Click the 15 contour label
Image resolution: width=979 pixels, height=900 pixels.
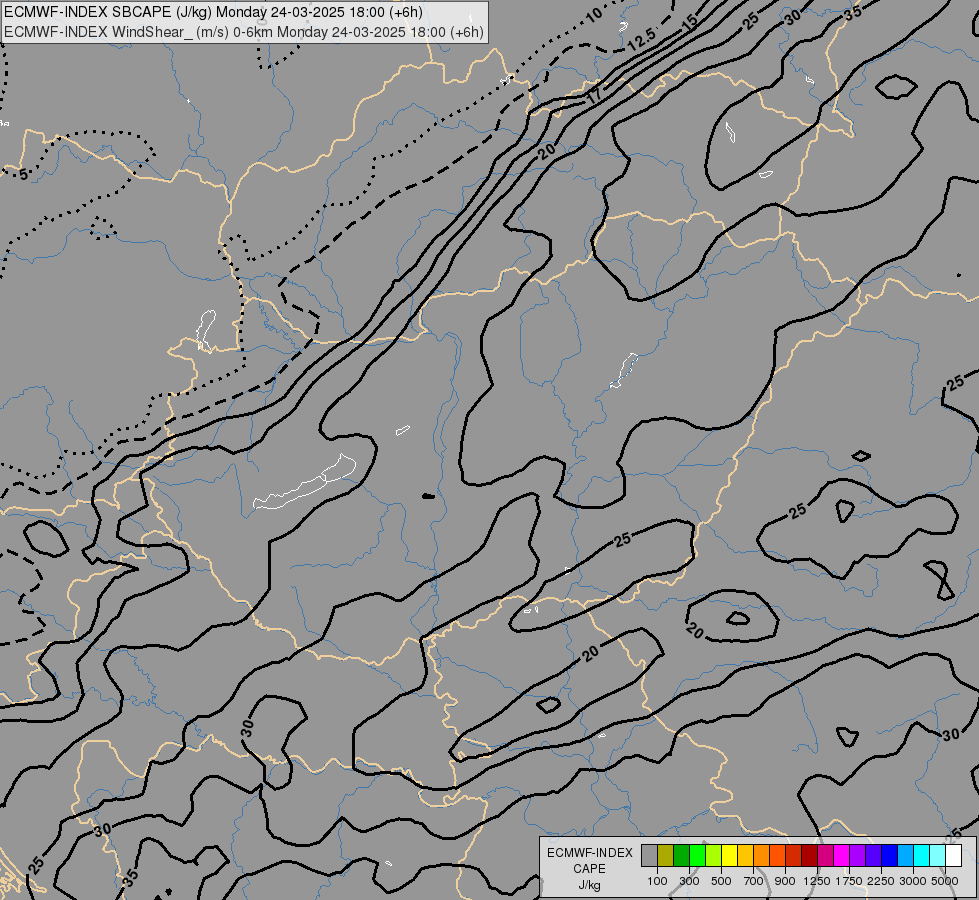(x=689, y=23)
